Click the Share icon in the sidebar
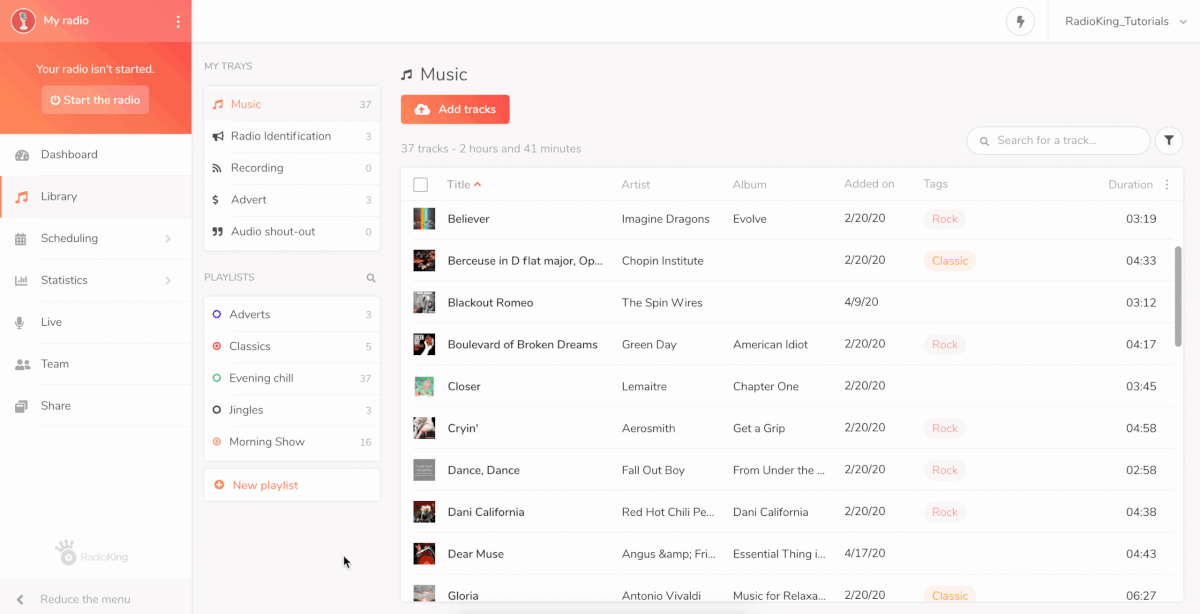The width and height of the screenshot is (1200, 614). click(x=22, y=407)
